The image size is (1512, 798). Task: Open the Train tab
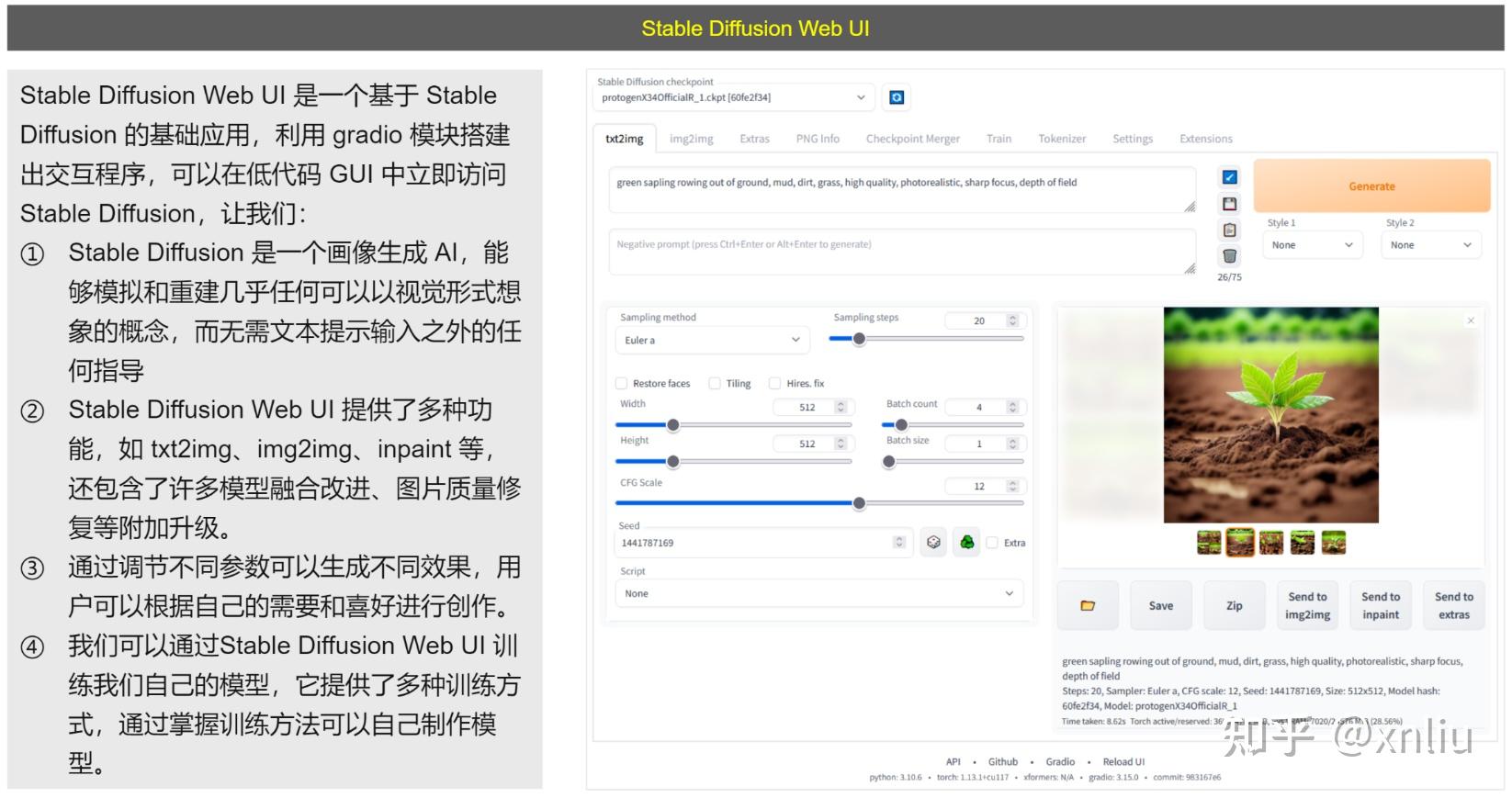tap(999, 139)
